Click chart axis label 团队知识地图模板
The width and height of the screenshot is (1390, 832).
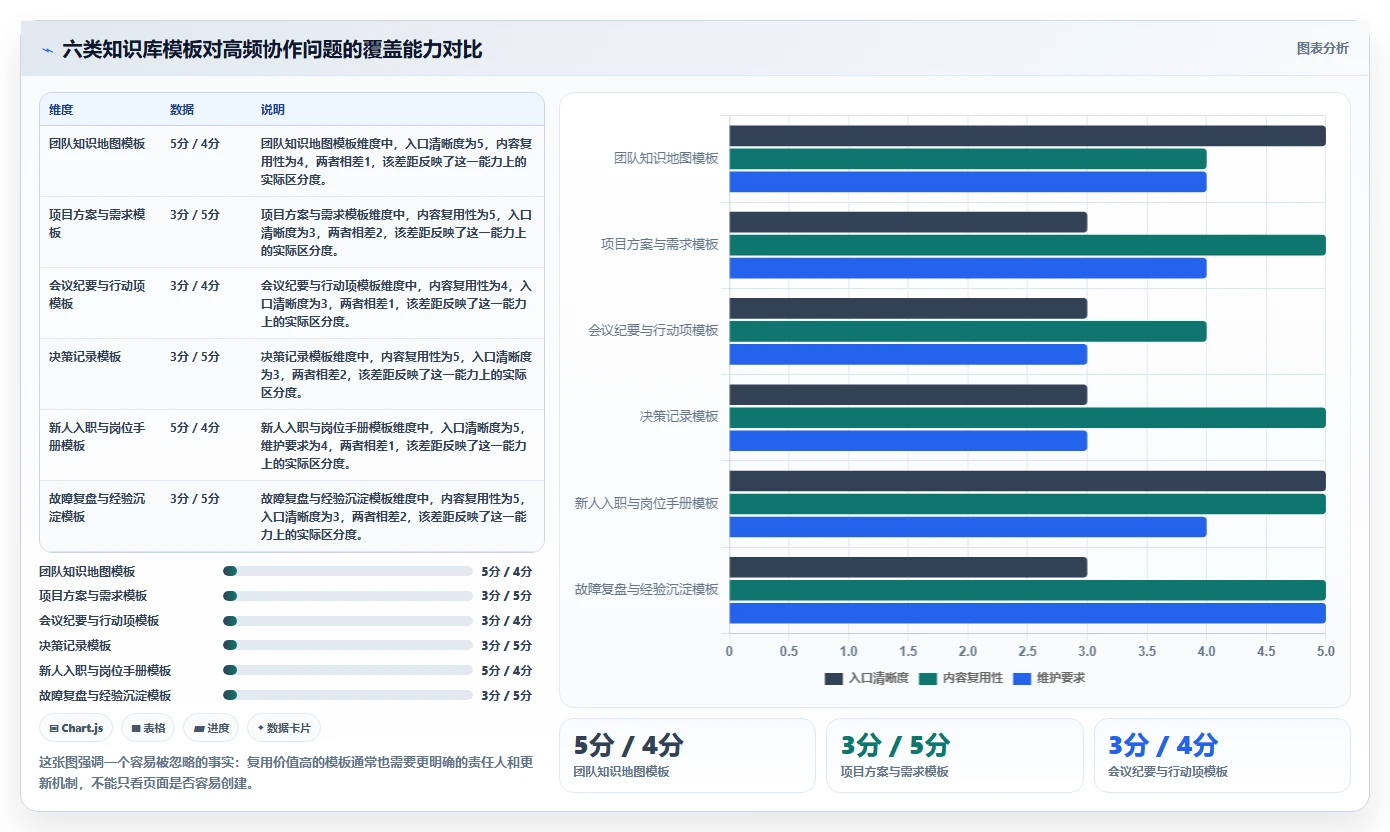(666, 159)
